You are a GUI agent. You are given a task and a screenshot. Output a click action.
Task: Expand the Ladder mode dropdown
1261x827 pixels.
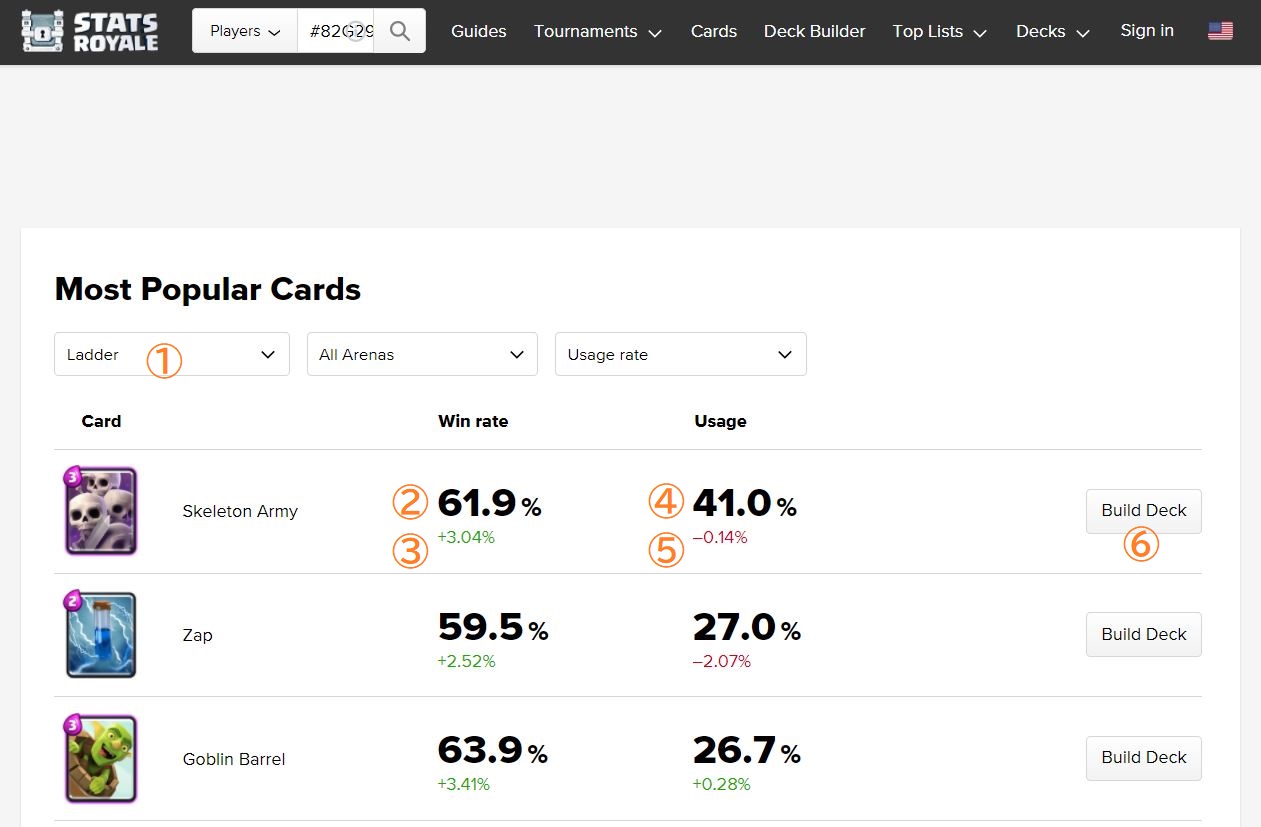171,354
